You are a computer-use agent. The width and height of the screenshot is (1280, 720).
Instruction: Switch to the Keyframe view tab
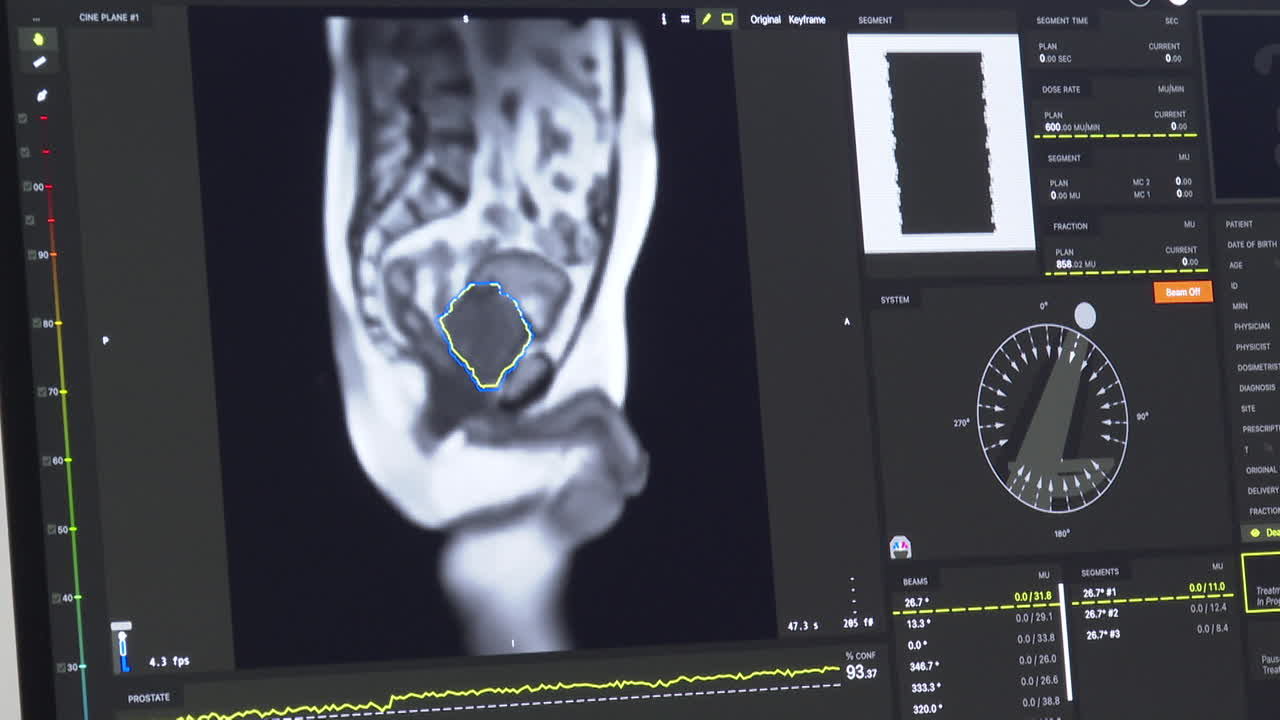coord(806,19)
